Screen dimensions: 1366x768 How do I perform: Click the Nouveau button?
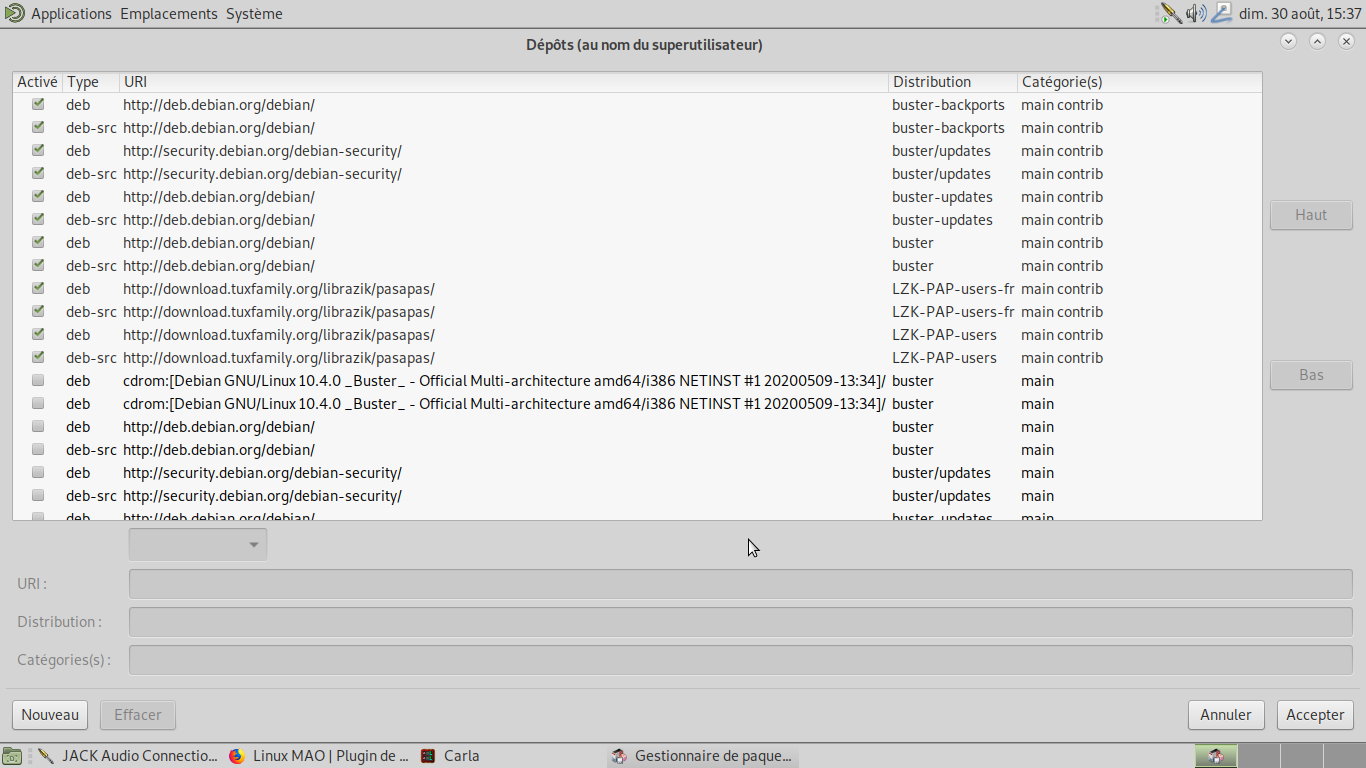(50, 715)
